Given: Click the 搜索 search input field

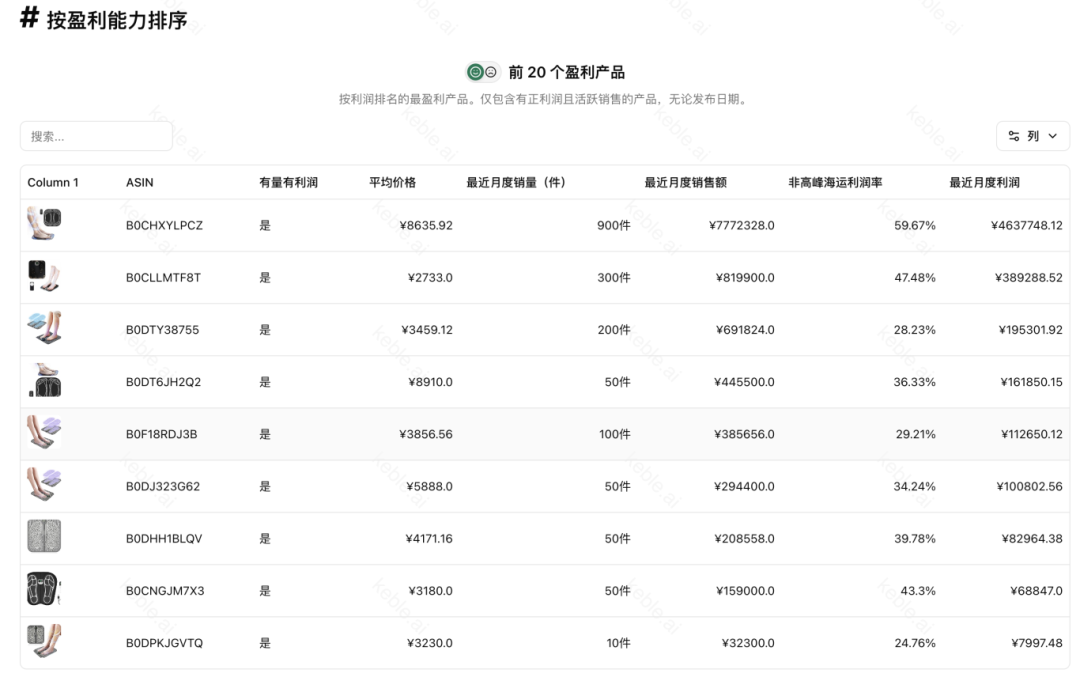Looking at the screenshot, I should point(96,136).
